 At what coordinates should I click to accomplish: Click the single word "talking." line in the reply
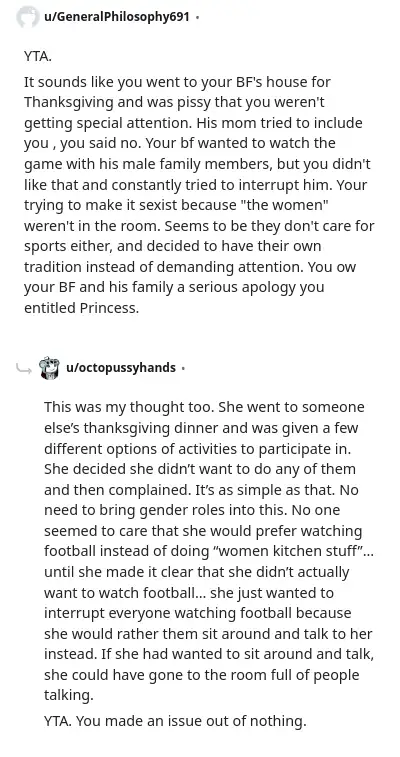(x=69, y=695)
